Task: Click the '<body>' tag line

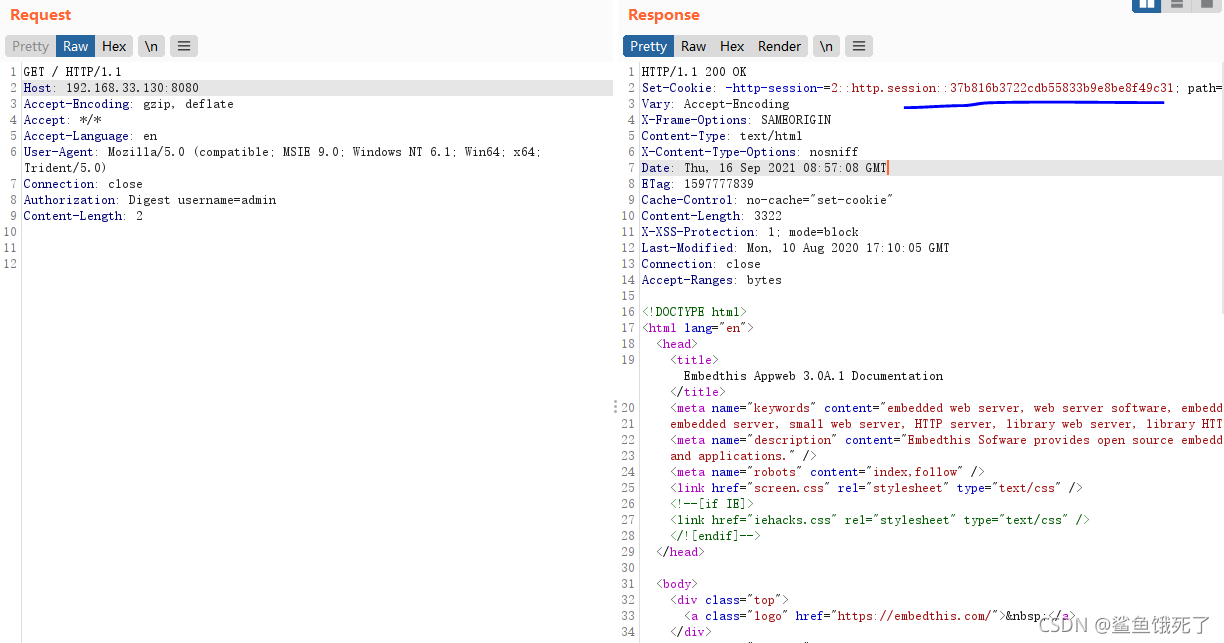Action: 677,584
